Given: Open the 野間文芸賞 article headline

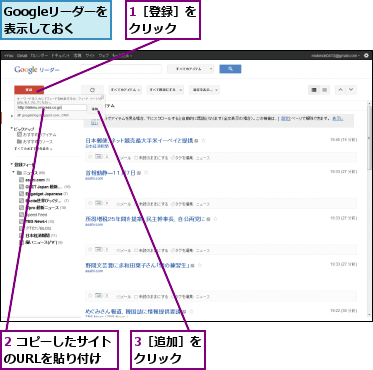Looking at the screenshot, I should (137, 265).
